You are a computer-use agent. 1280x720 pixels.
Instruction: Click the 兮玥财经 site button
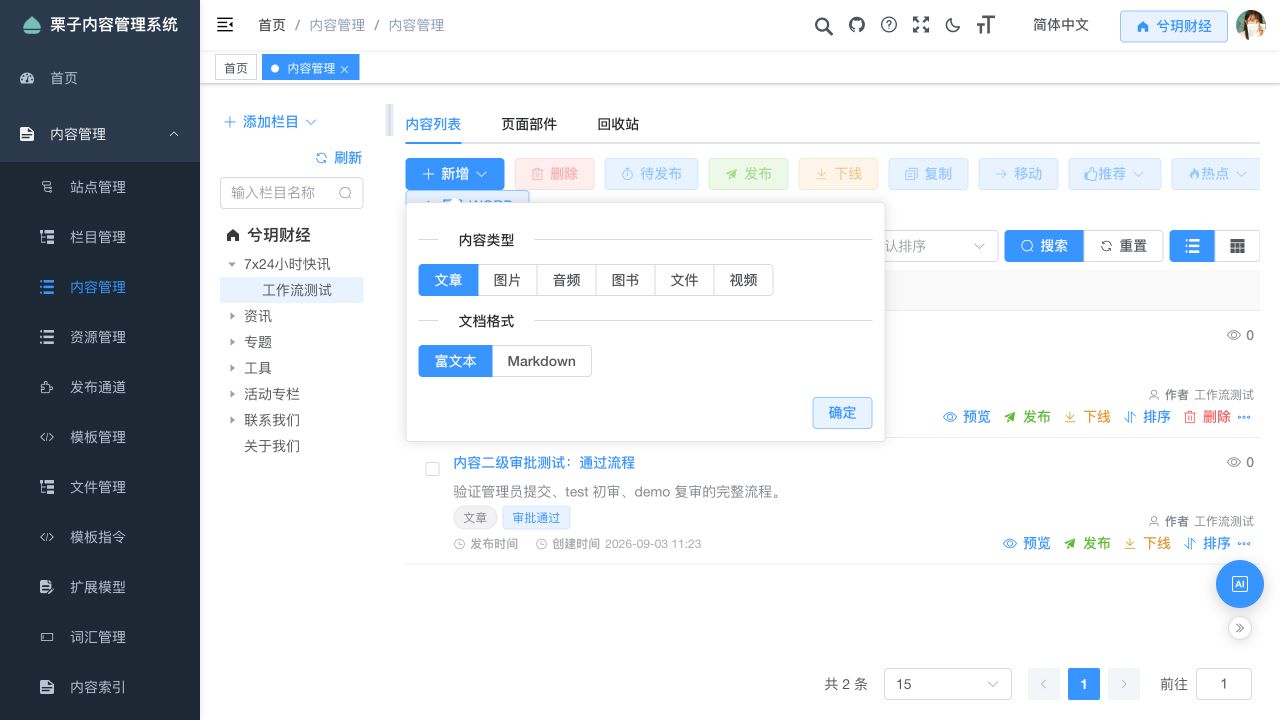[1174, 26]
